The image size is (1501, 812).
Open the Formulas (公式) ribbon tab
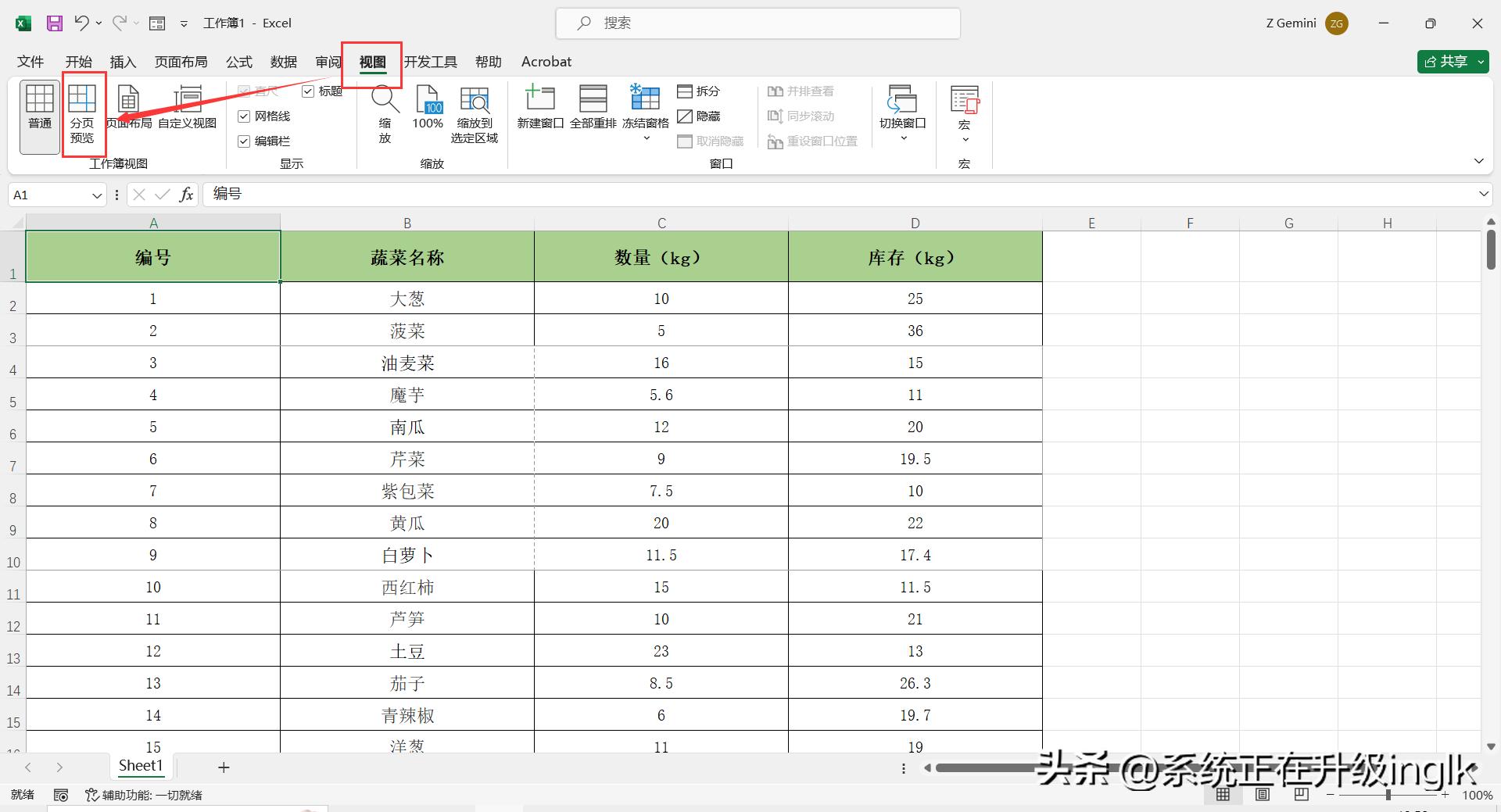click(x=238, y=62)
